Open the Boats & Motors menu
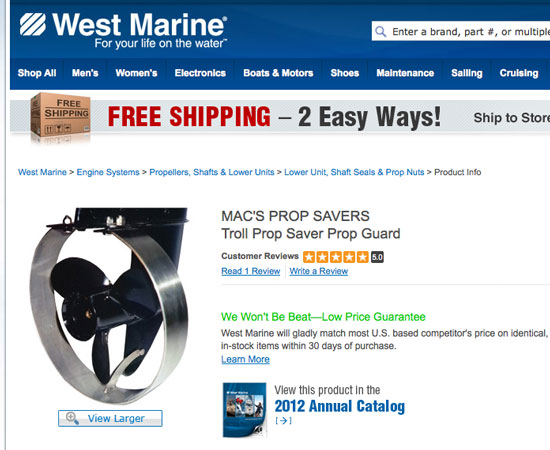The image size is (550, 450). 278,73
